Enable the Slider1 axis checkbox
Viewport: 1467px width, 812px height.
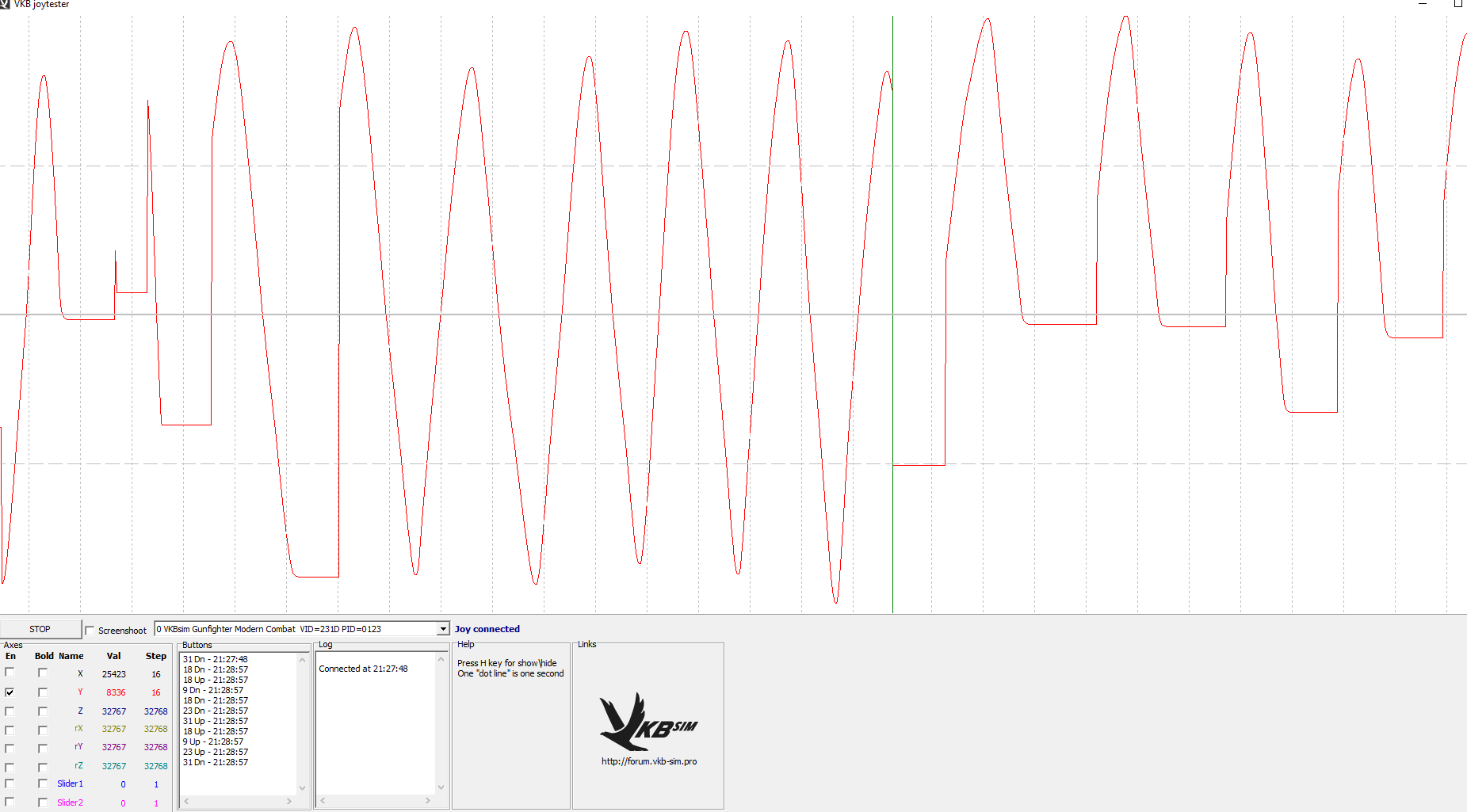coord(10,783)
